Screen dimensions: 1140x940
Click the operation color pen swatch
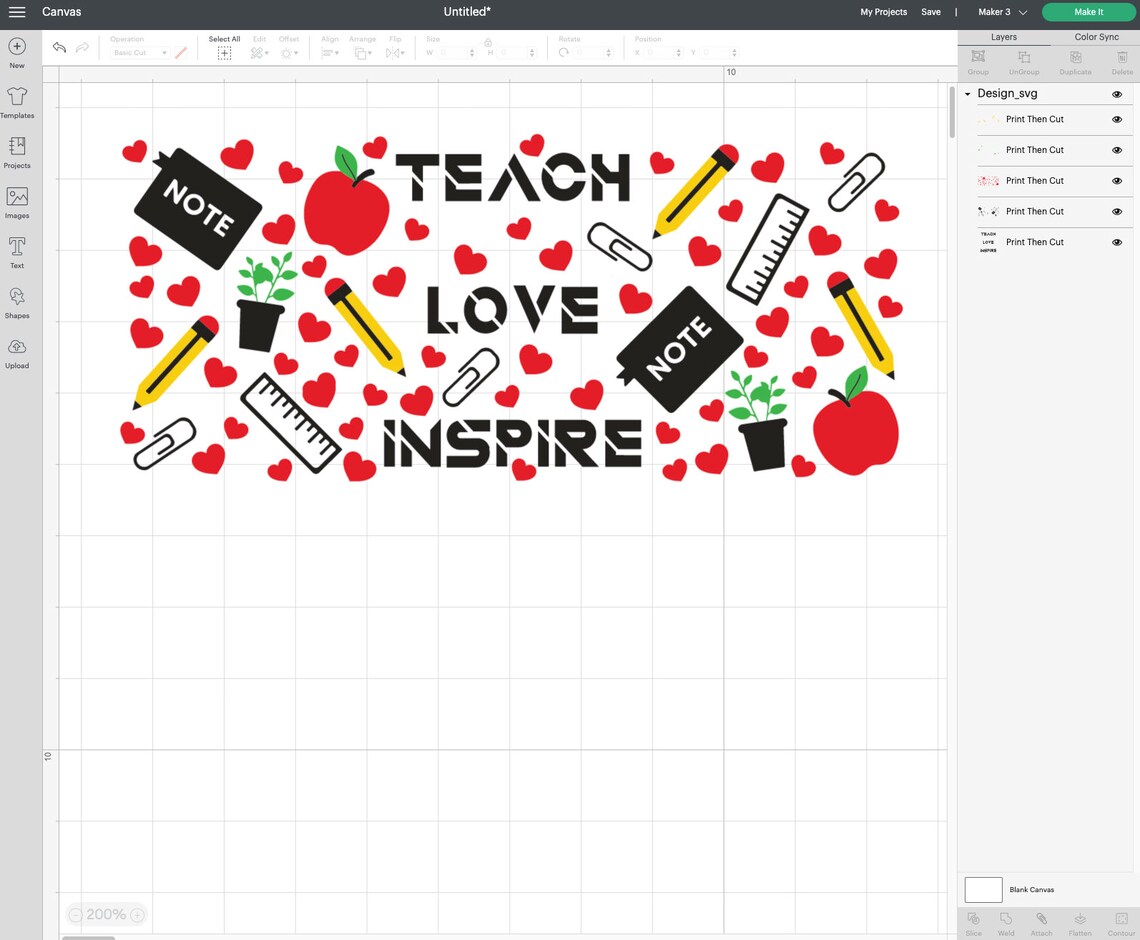[181, 52]
